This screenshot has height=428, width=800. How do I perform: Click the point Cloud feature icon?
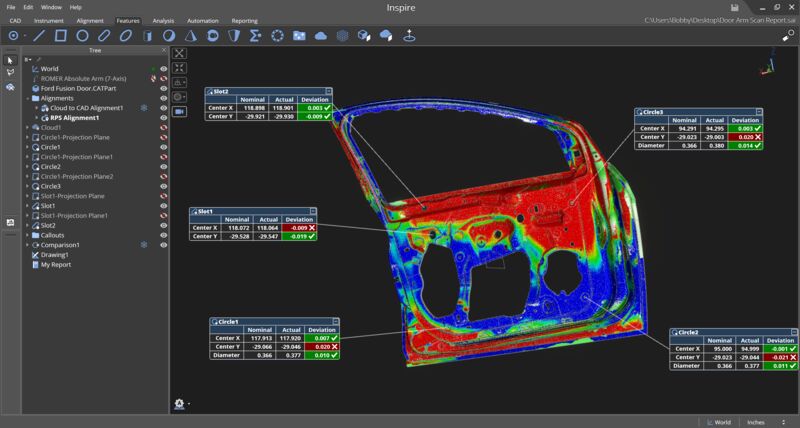(x=320, y=36)
